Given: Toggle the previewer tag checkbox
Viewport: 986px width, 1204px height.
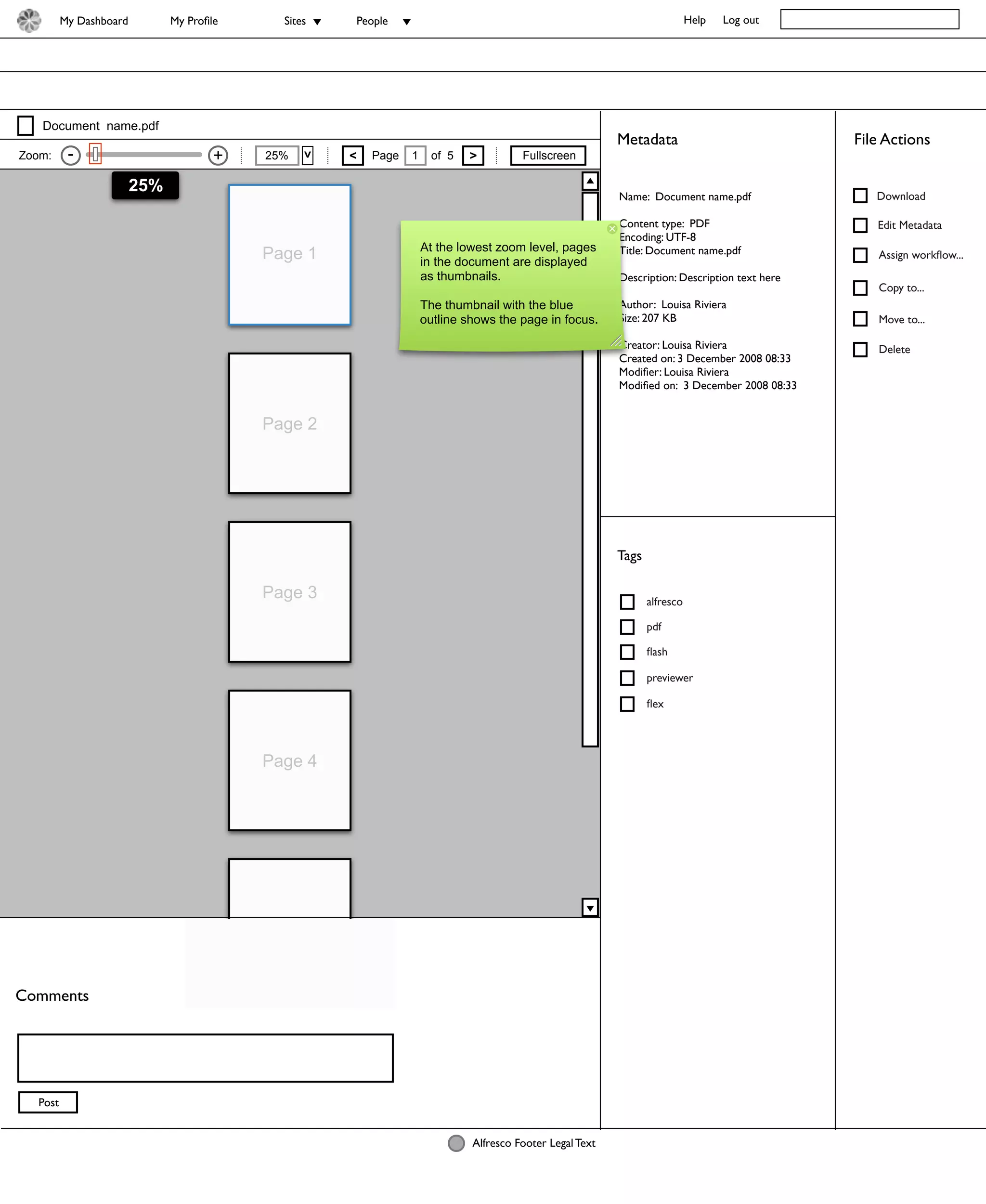Looking at the screenshot, I should 627,677.
